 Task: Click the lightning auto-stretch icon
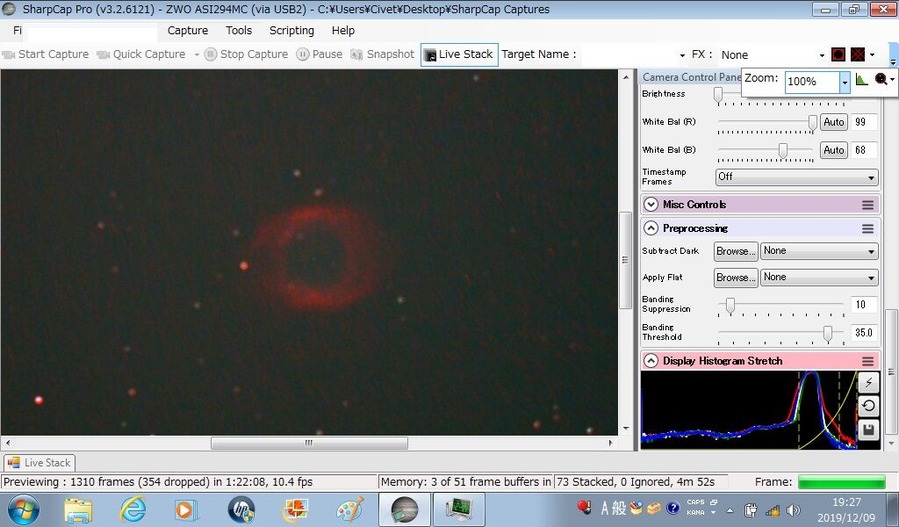click(x=868, y=382)
